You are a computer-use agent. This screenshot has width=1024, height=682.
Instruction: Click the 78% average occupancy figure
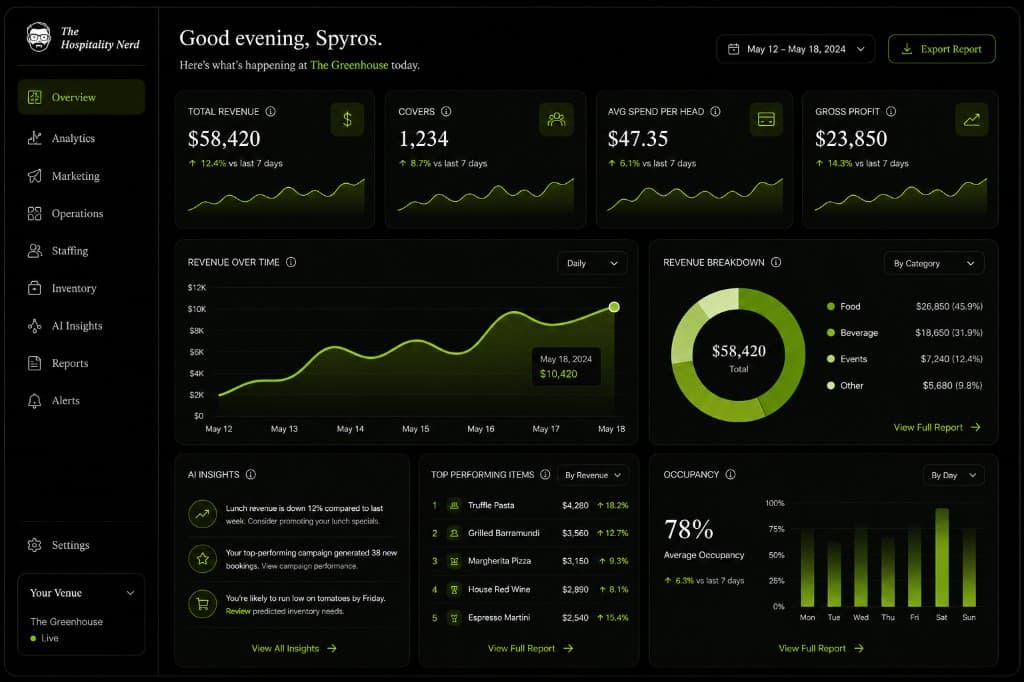688,529
